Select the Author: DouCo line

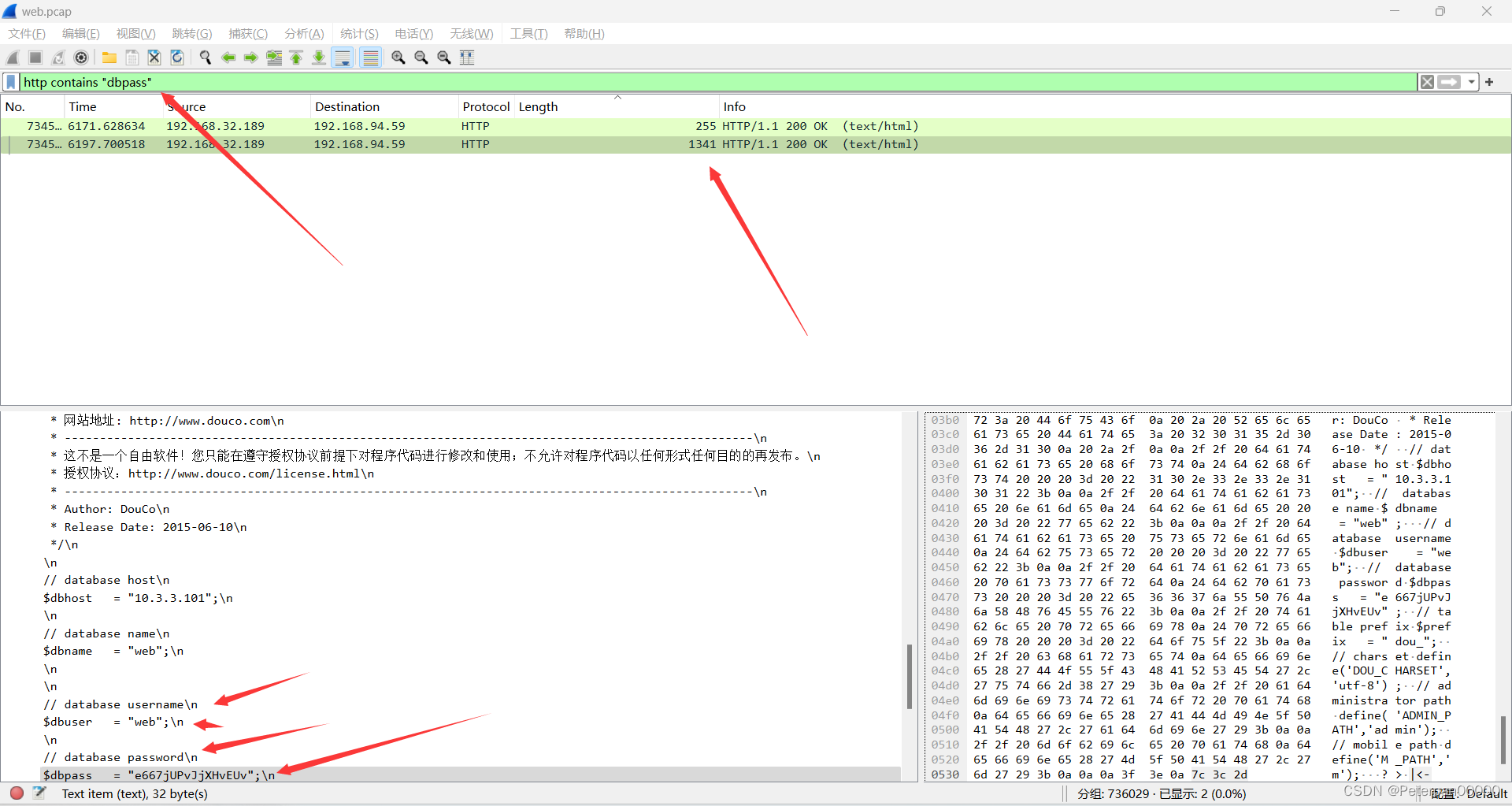tap(110, 509)
